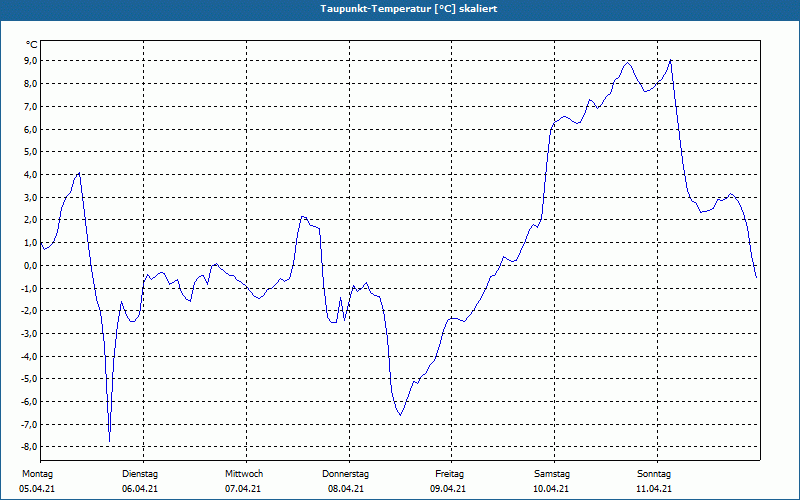This screenshot has width=800, height=500.
Task: Select the 0,0 y-axis value
Action: coord(31,265)
